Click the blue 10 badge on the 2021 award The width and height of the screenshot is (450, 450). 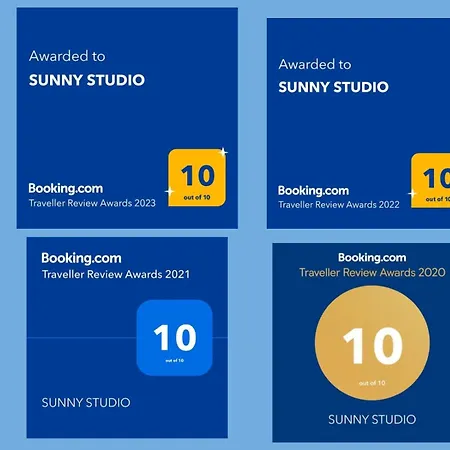[174, 338]
